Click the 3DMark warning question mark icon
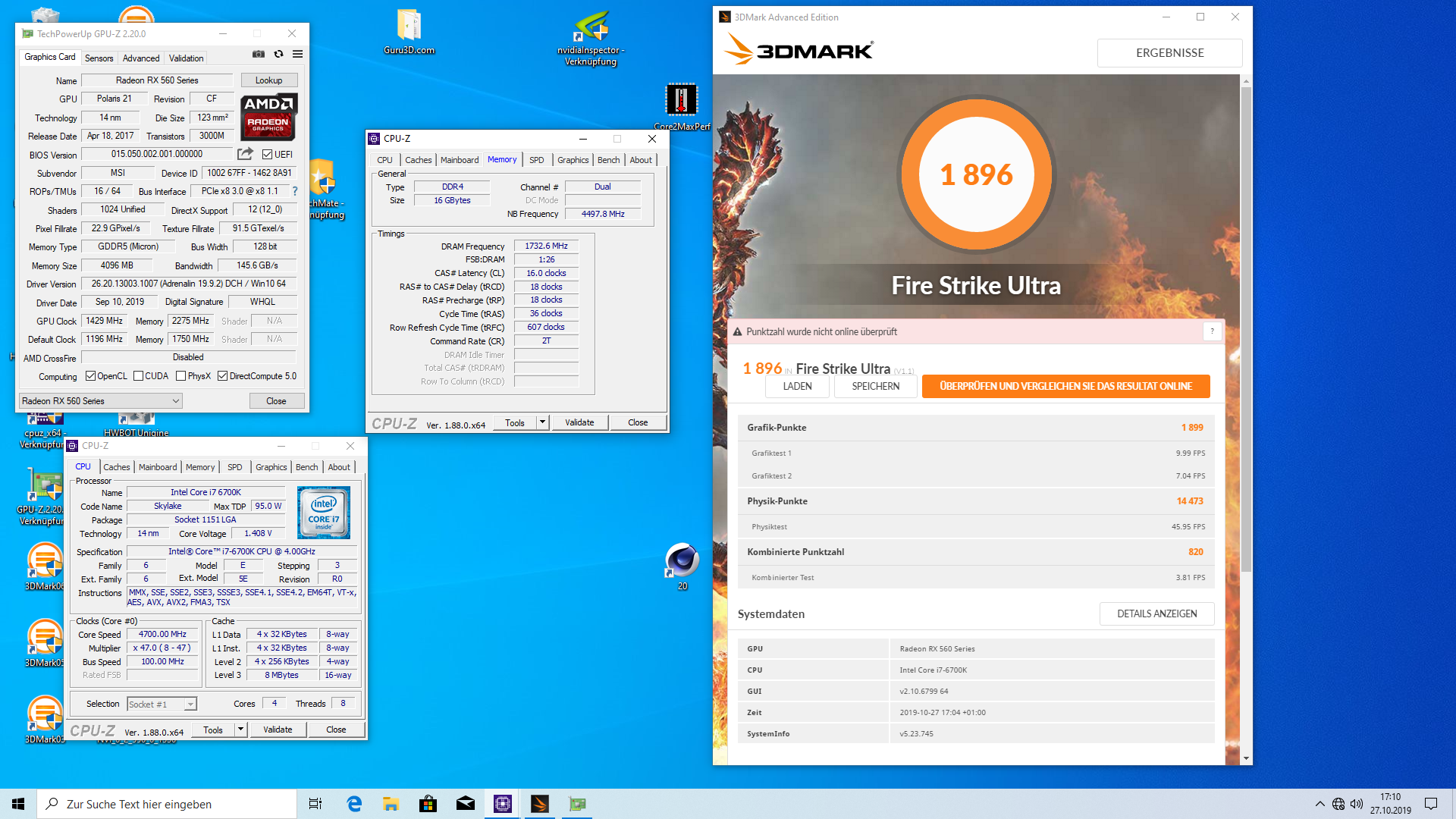 click(x=1212, y=331)
